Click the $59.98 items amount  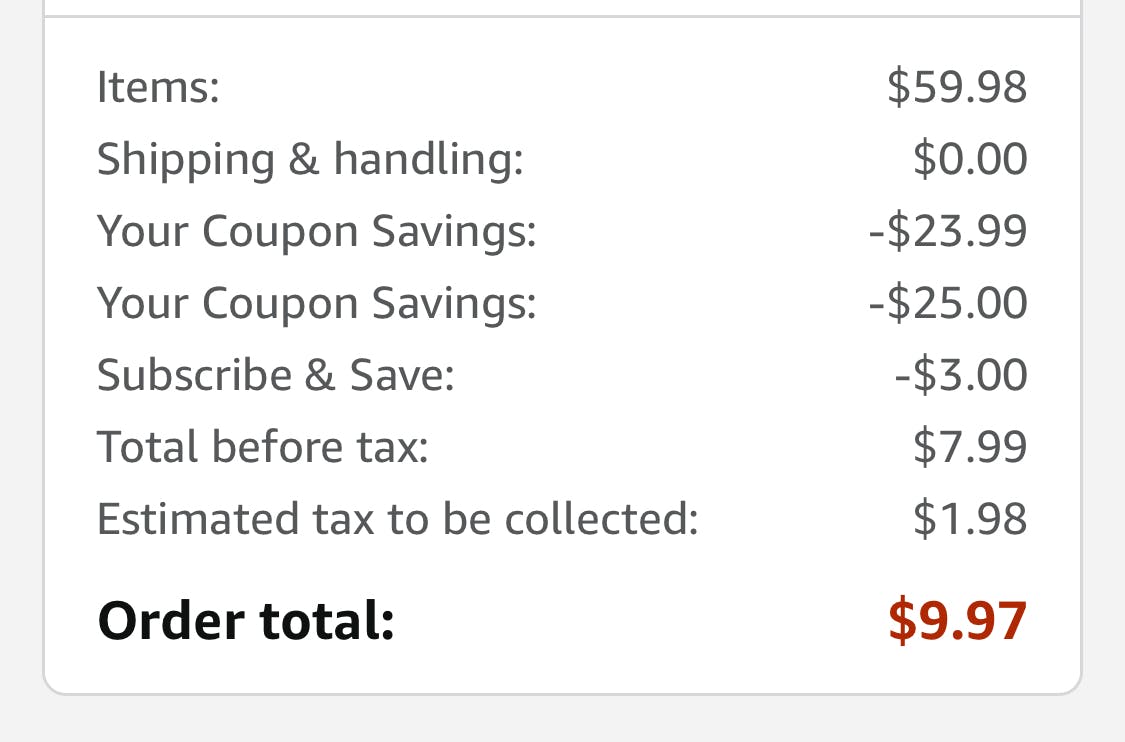tap(957, 87)
